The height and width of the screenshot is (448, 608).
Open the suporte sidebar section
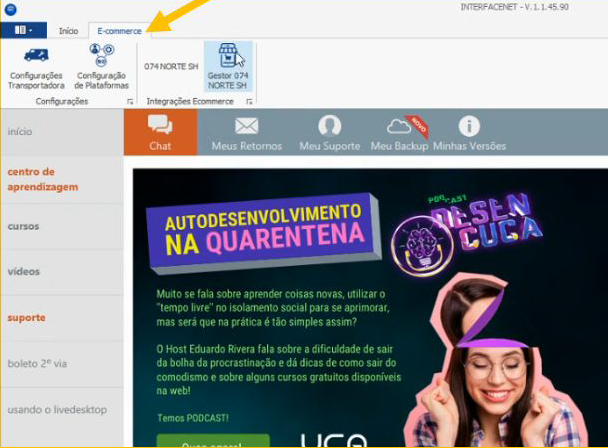[x=26, y=318]
